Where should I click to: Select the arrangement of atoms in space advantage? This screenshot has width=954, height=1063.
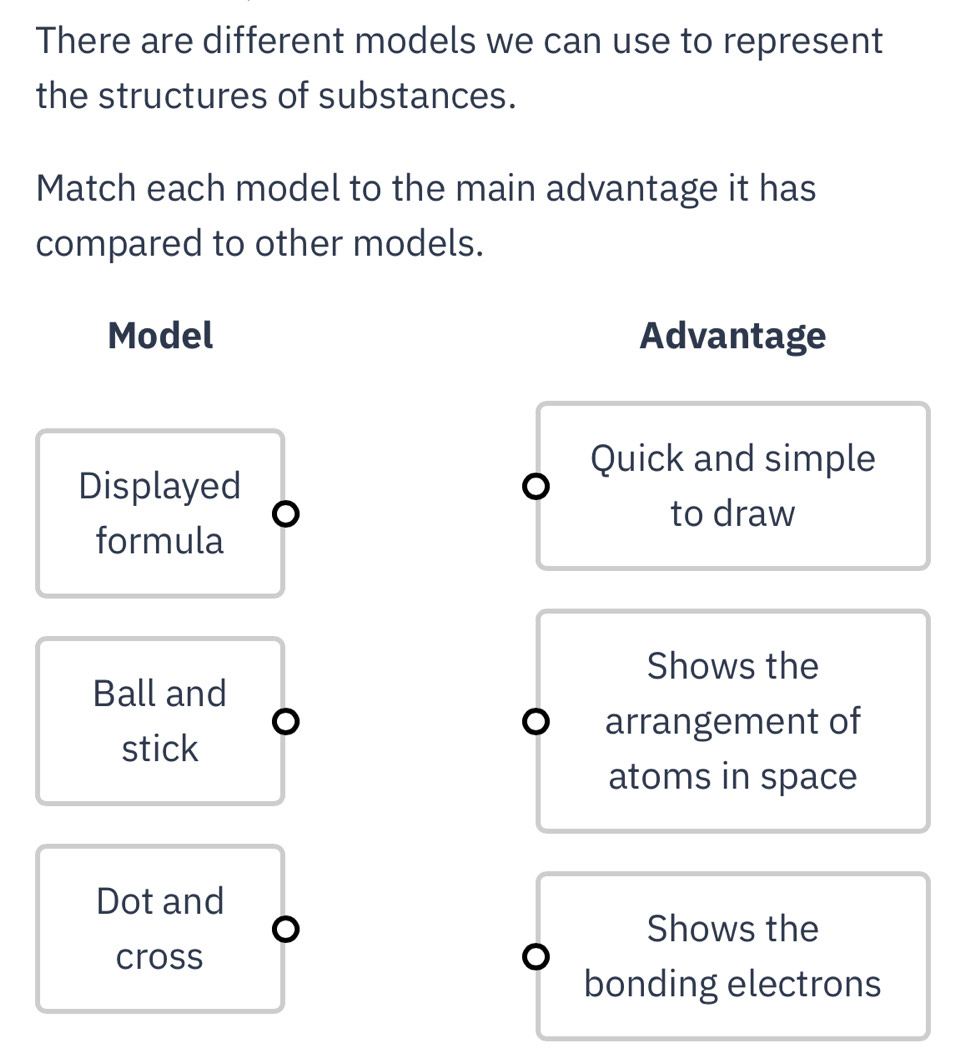(x=733, y=720)
